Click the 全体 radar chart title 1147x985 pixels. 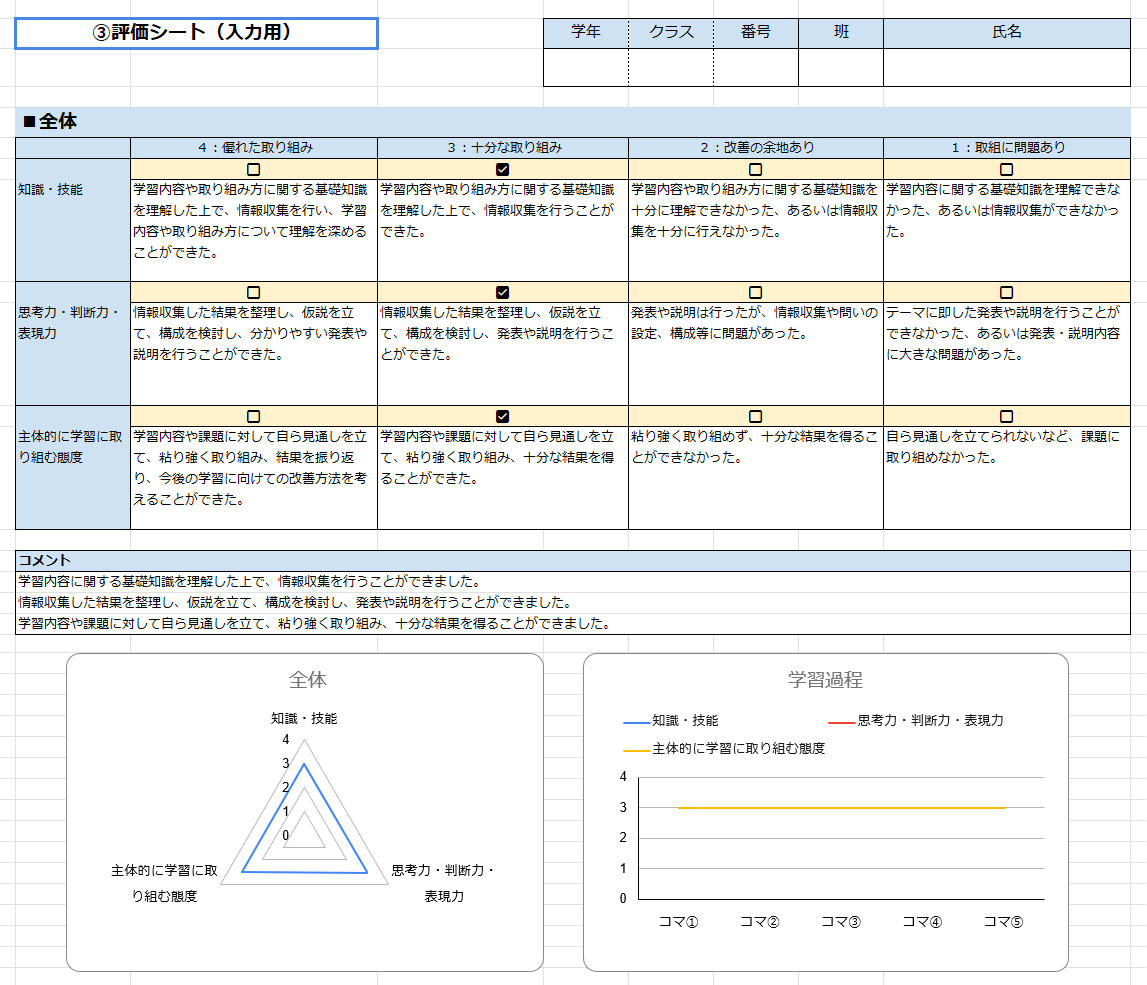(307, 680)
